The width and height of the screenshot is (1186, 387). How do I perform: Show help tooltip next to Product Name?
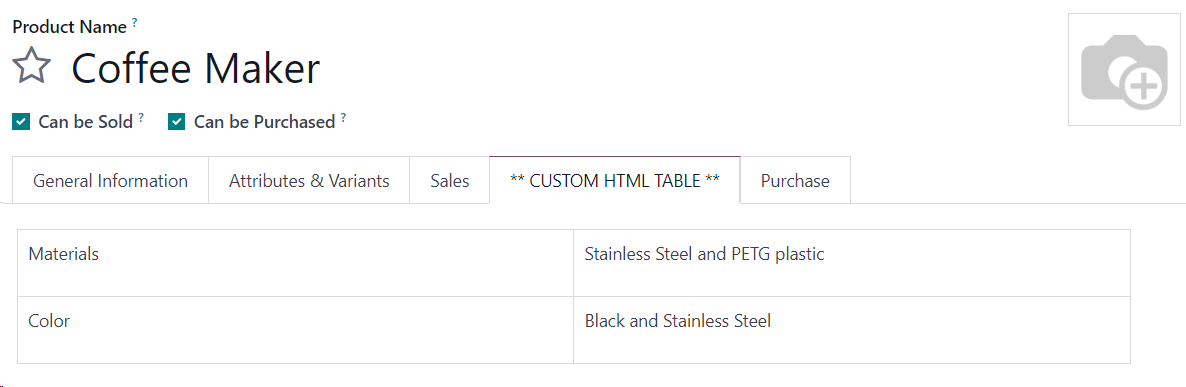click(135, 23)
